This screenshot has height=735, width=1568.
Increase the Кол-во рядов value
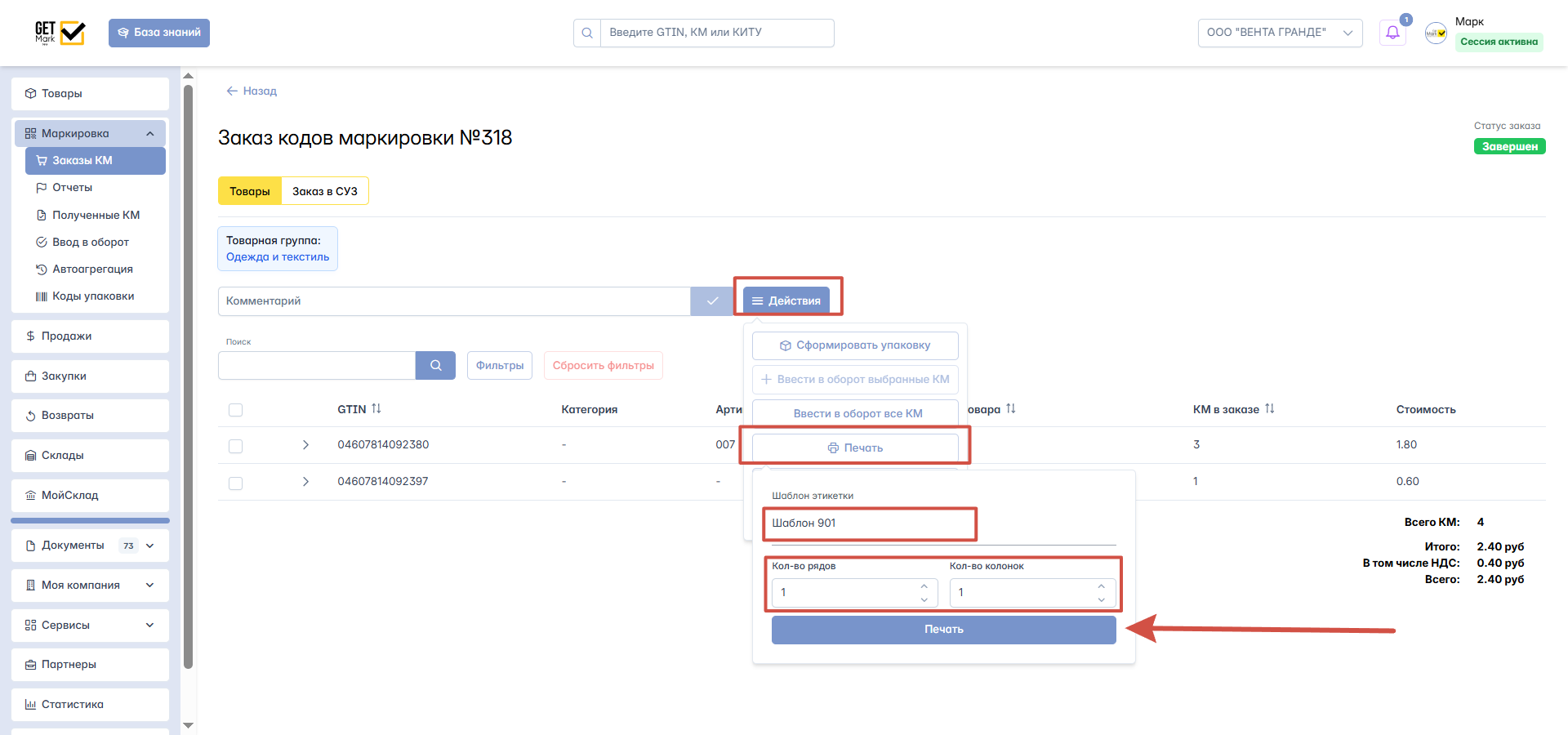pyautogui.click(x=924, y=586)
